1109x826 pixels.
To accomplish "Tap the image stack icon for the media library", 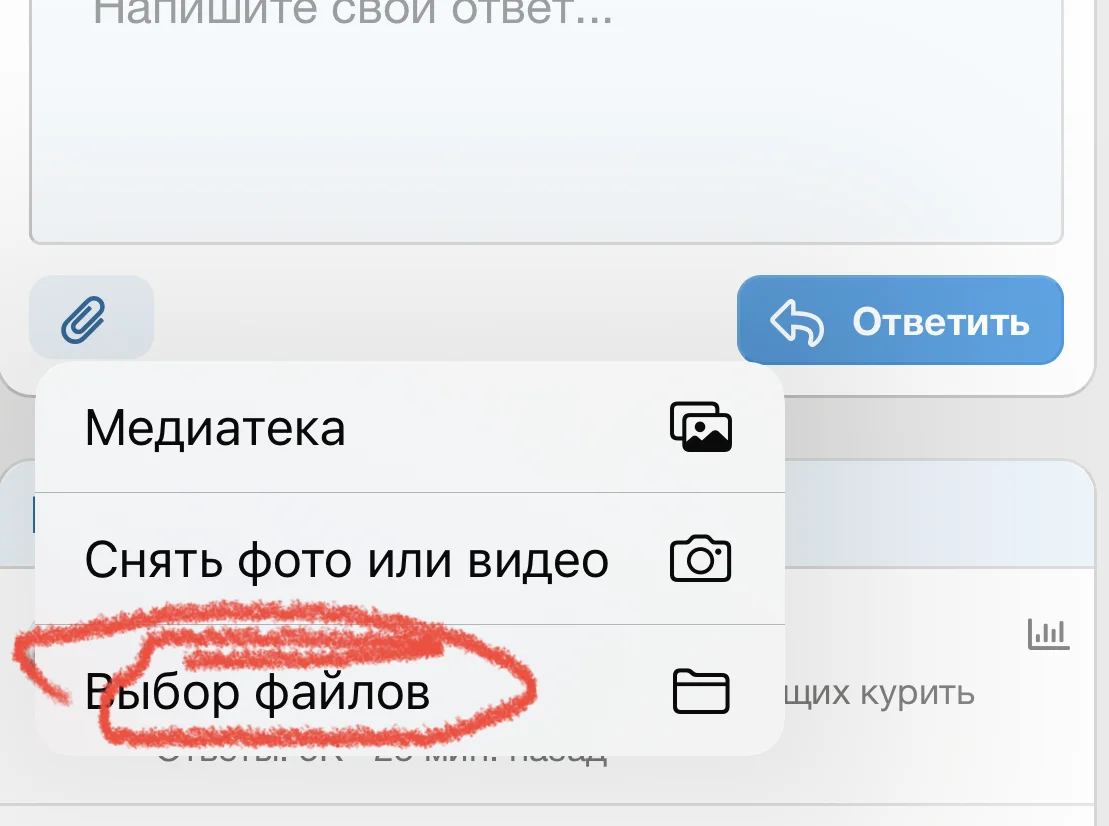I will point(701,427).
